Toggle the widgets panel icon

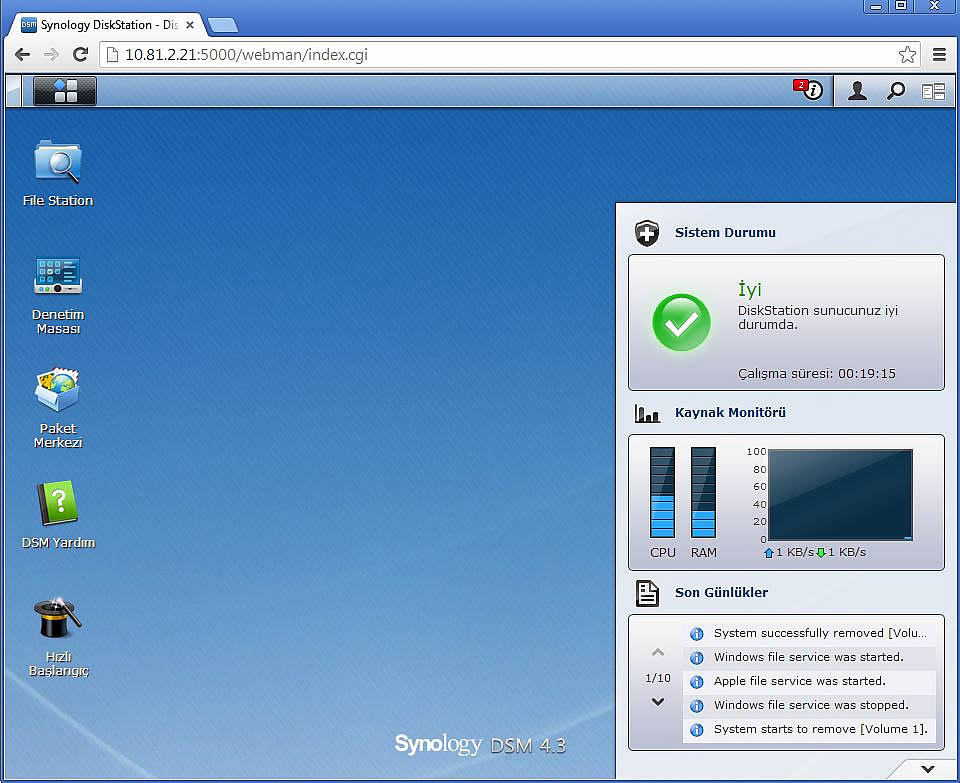click(x=933, y=91)
